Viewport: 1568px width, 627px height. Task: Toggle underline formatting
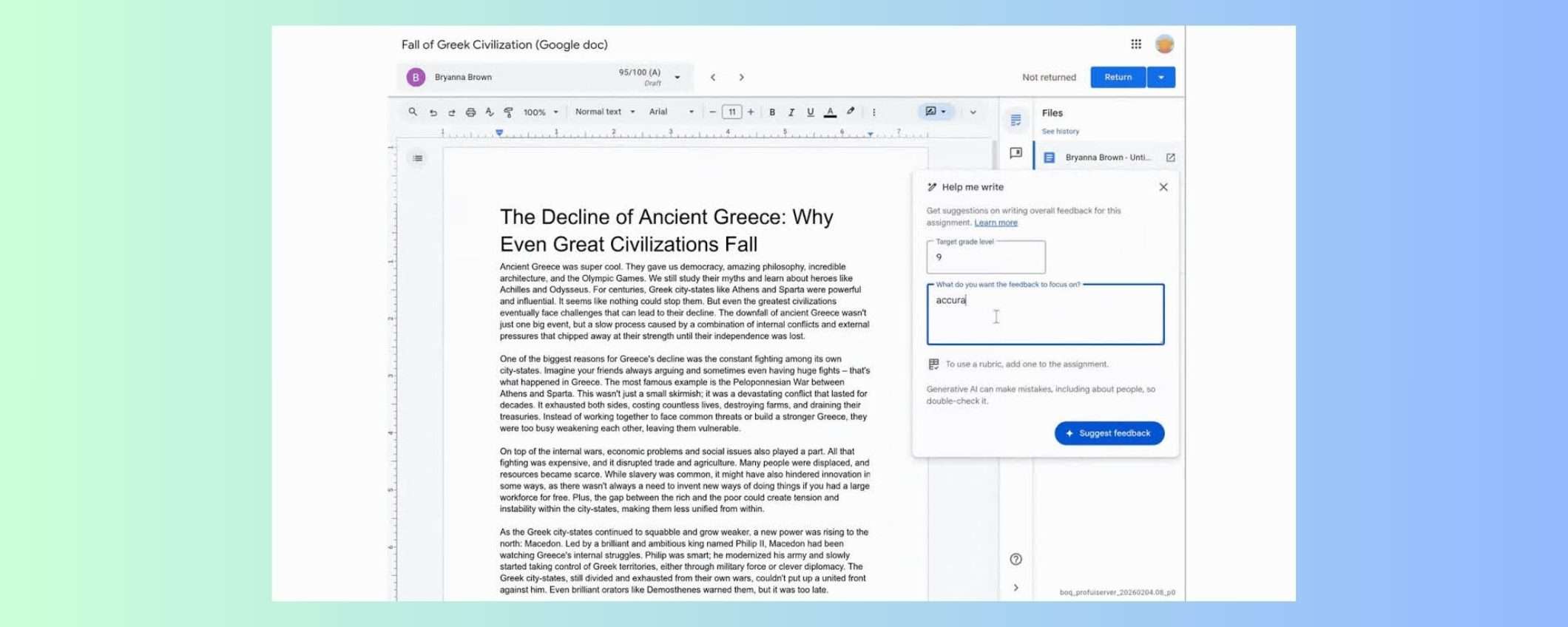(811, 112)
